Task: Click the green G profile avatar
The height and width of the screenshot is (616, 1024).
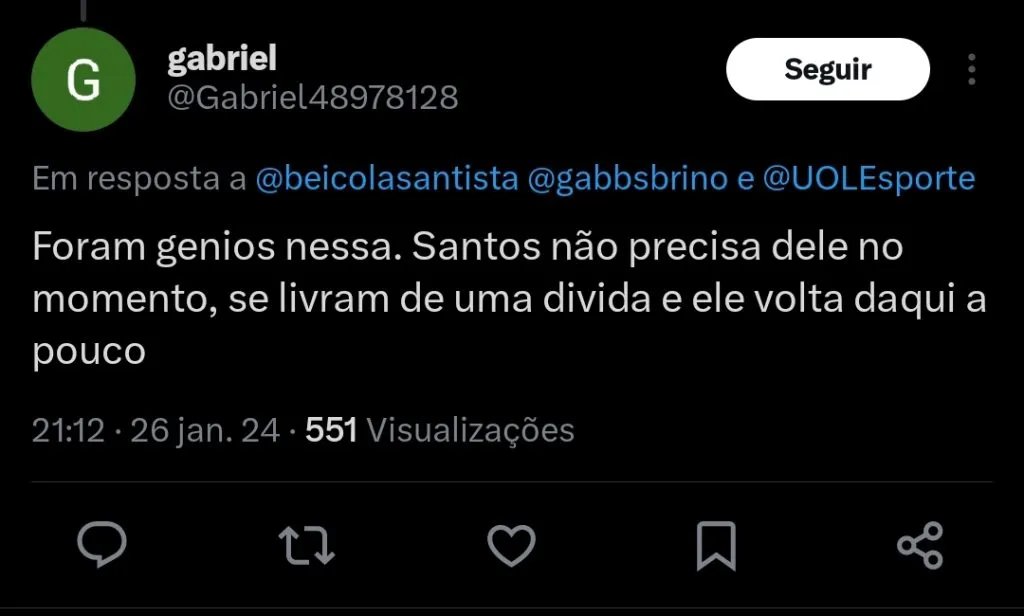Action: click(x=83, y=80)
